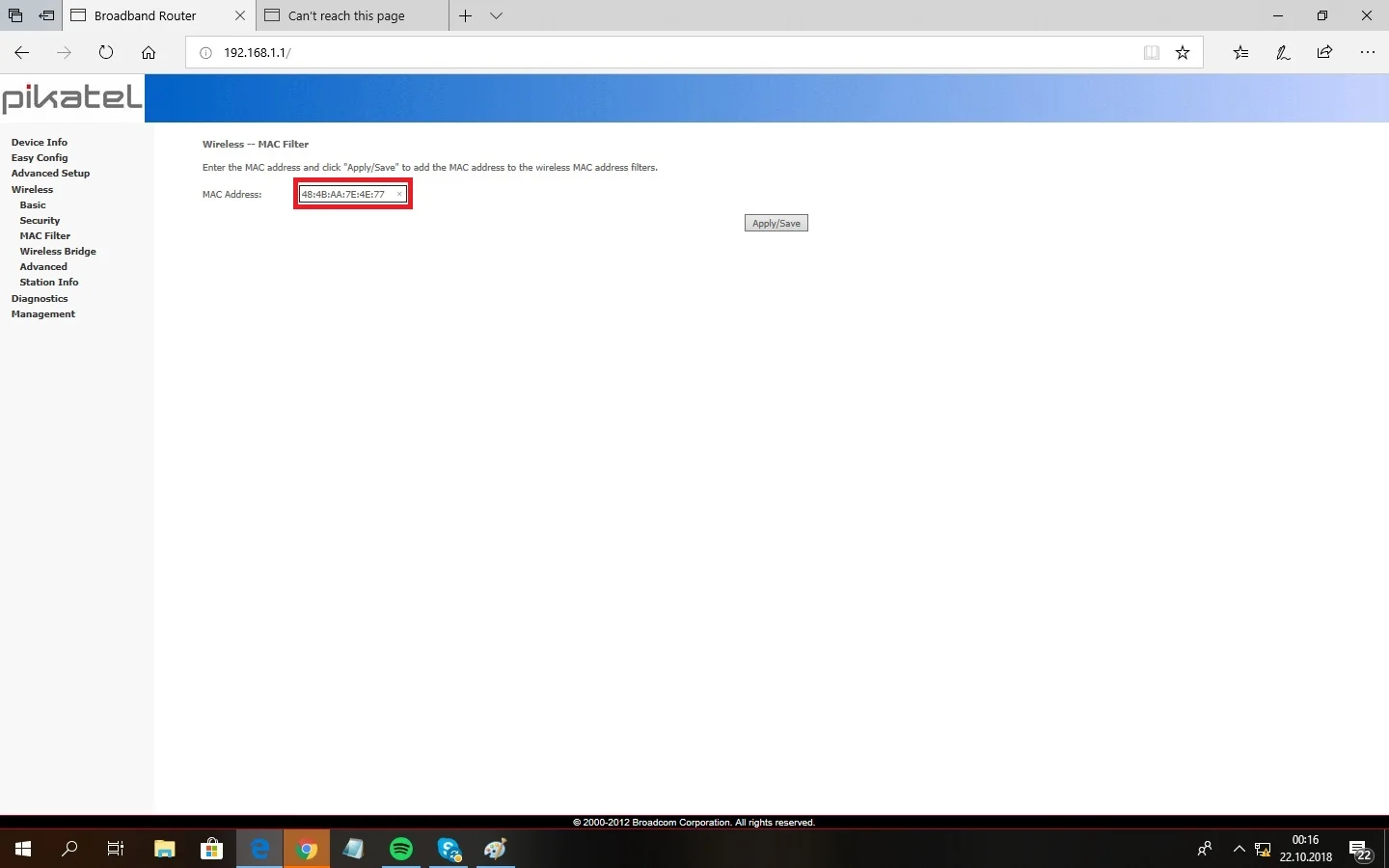This screenshot has width=1389, height=868.
Task: Share this page icon
Action: pyautogui.click(x=1324, y=53)
